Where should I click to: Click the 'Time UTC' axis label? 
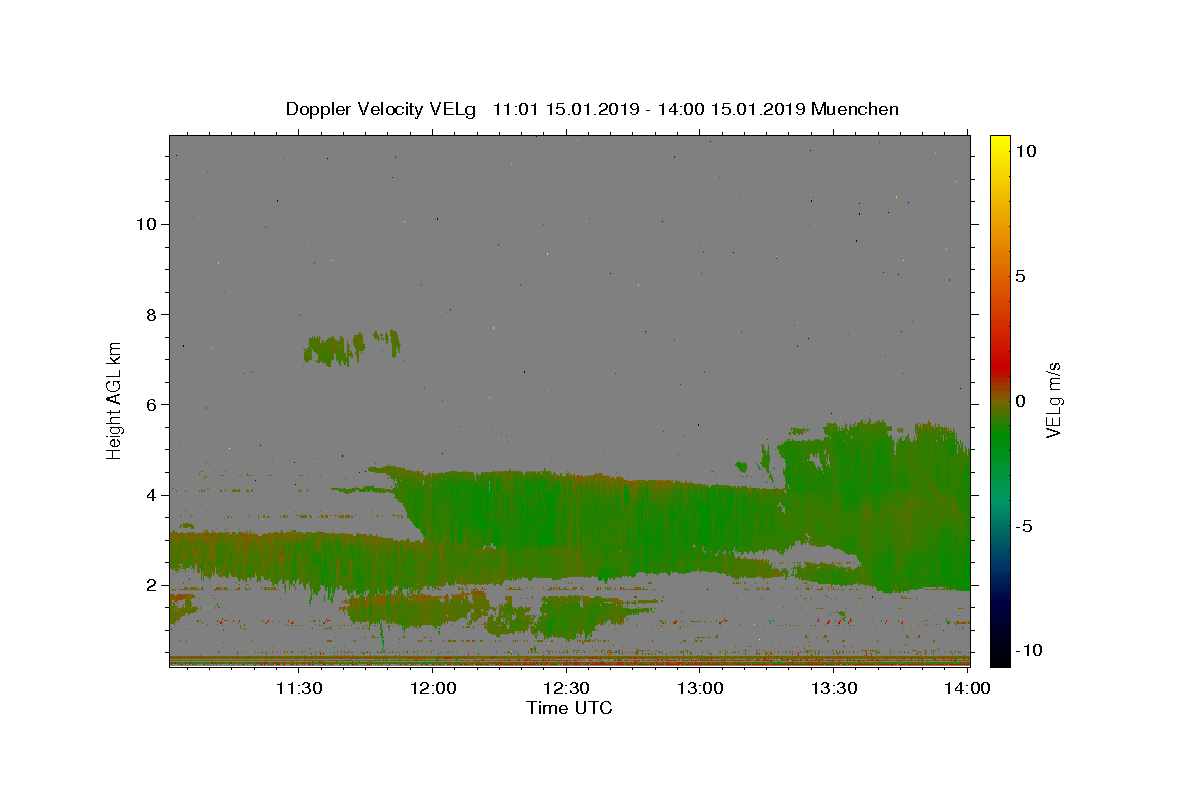569,708
